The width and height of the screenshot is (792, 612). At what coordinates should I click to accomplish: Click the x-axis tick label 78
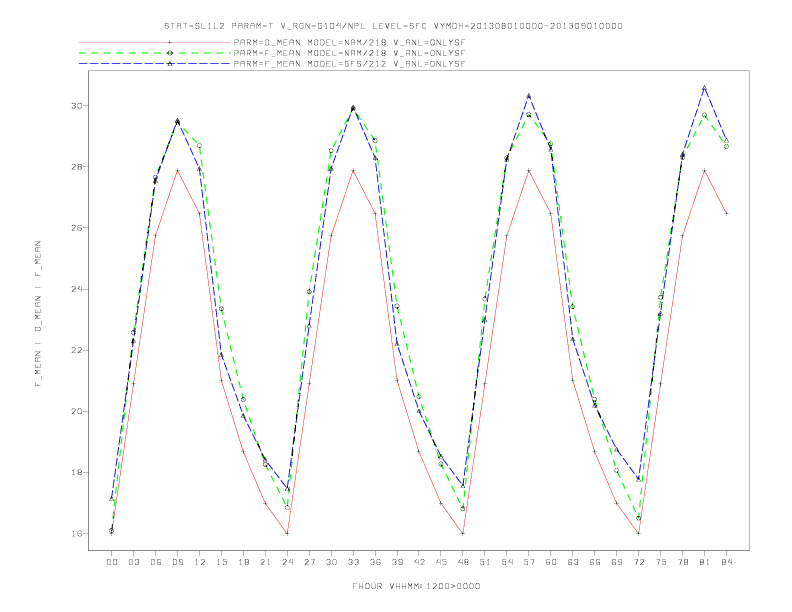[x=682, y=562]
